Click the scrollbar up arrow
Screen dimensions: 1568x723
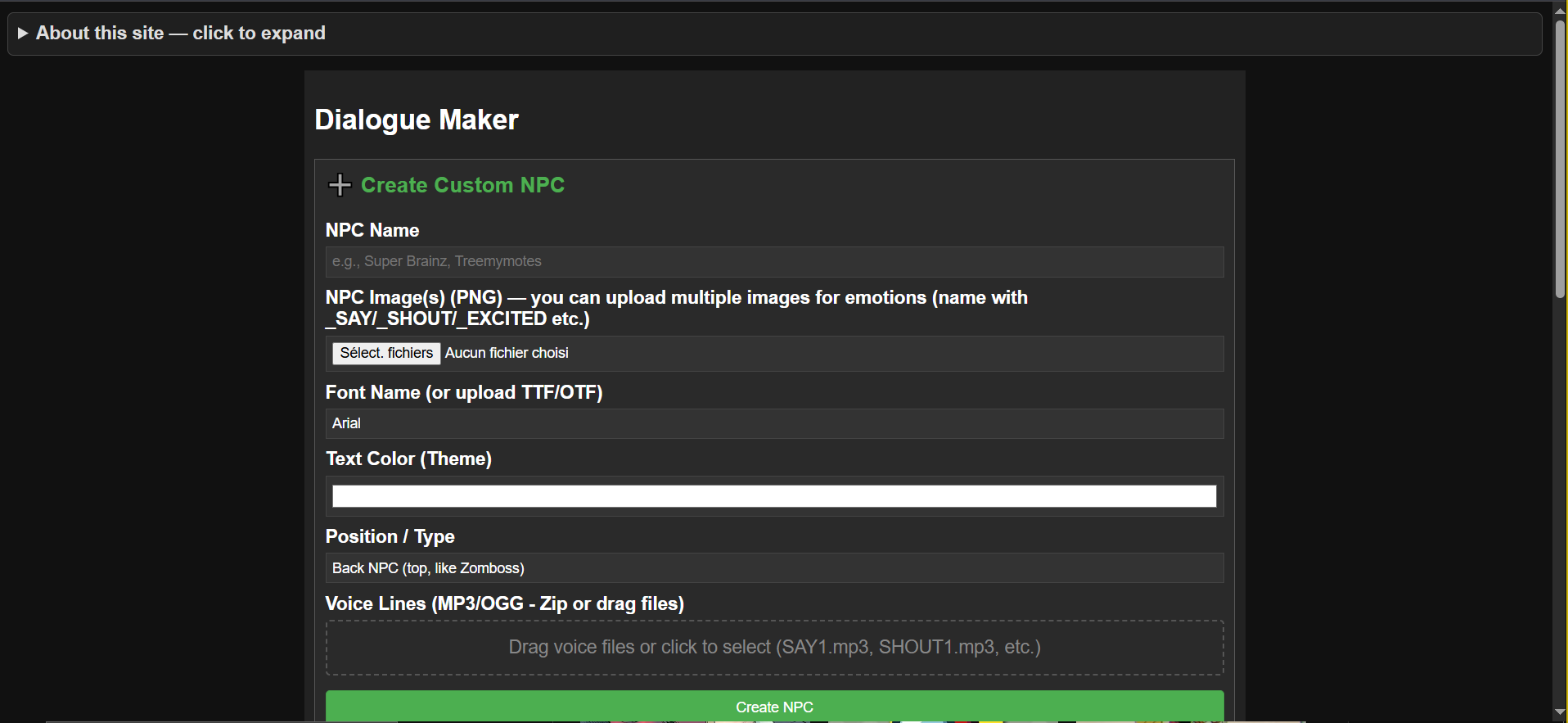coord(1560,7)
